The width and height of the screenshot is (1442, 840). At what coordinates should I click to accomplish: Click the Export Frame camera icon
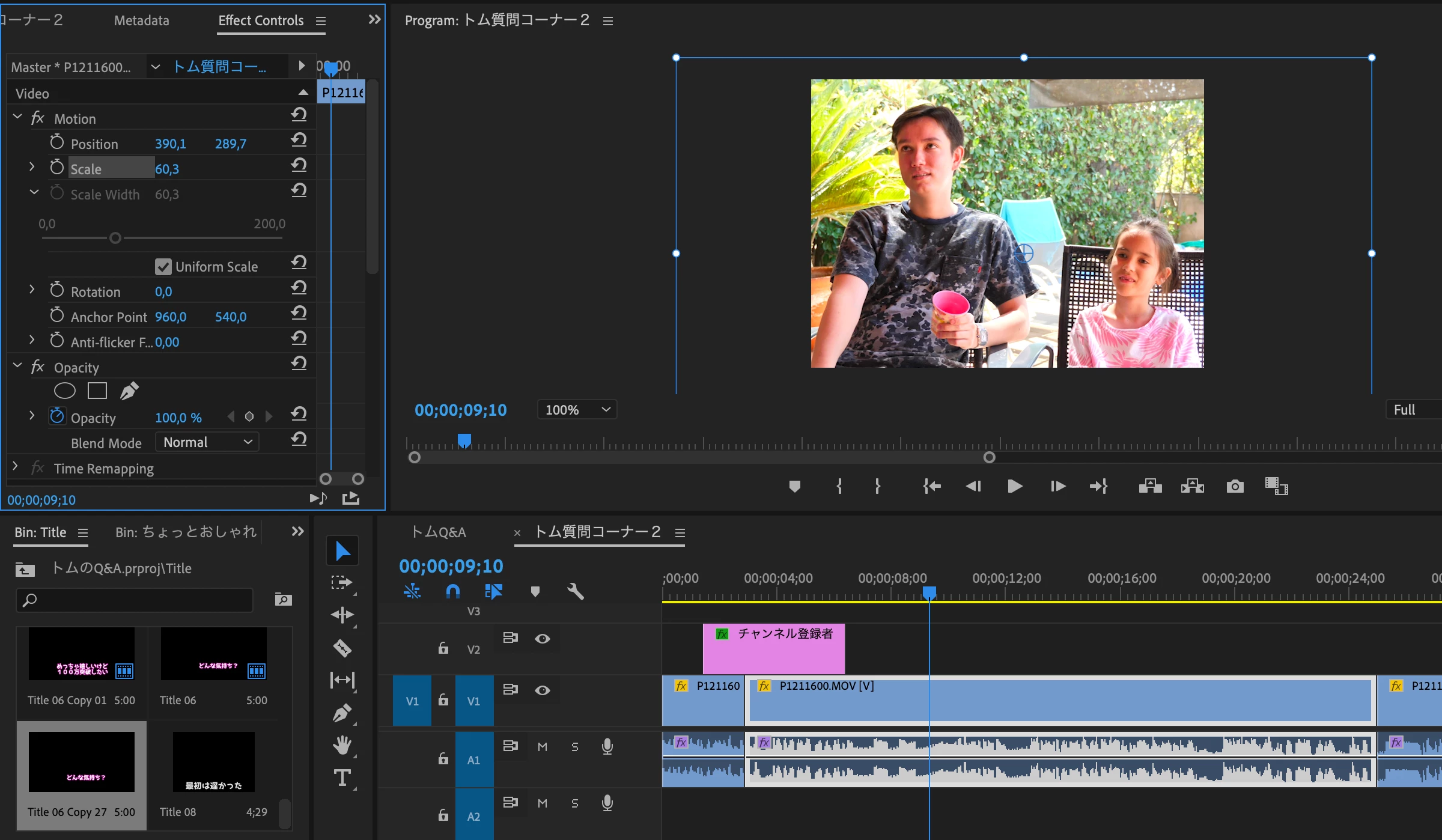(x=1235, y=486)
